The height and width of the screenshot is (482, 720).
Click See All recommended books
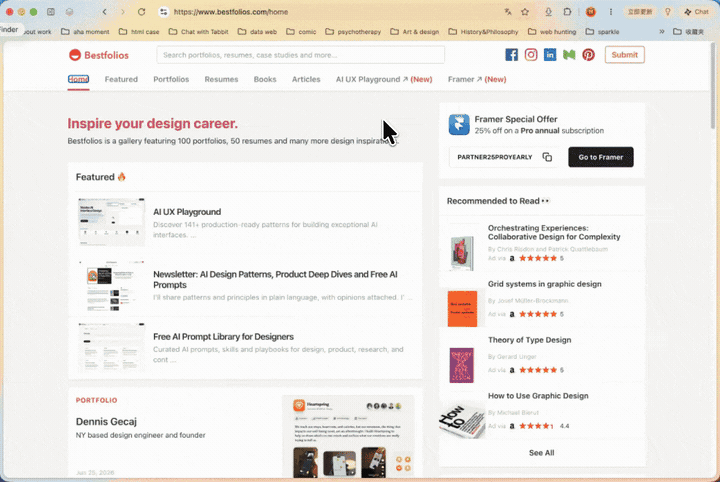pos(541,453)
